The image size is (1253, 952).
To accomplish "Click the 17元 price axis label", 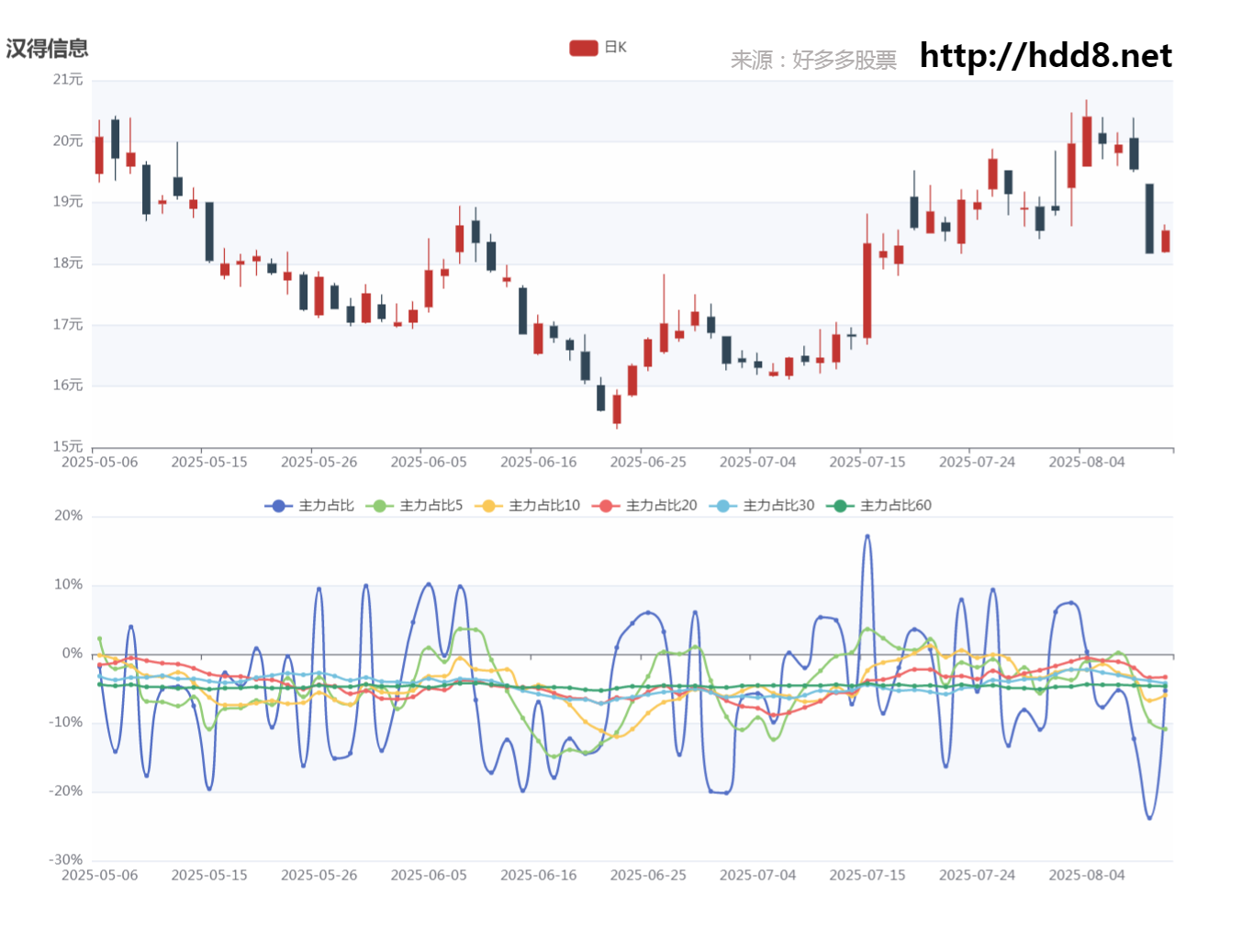I will point(68,324).
